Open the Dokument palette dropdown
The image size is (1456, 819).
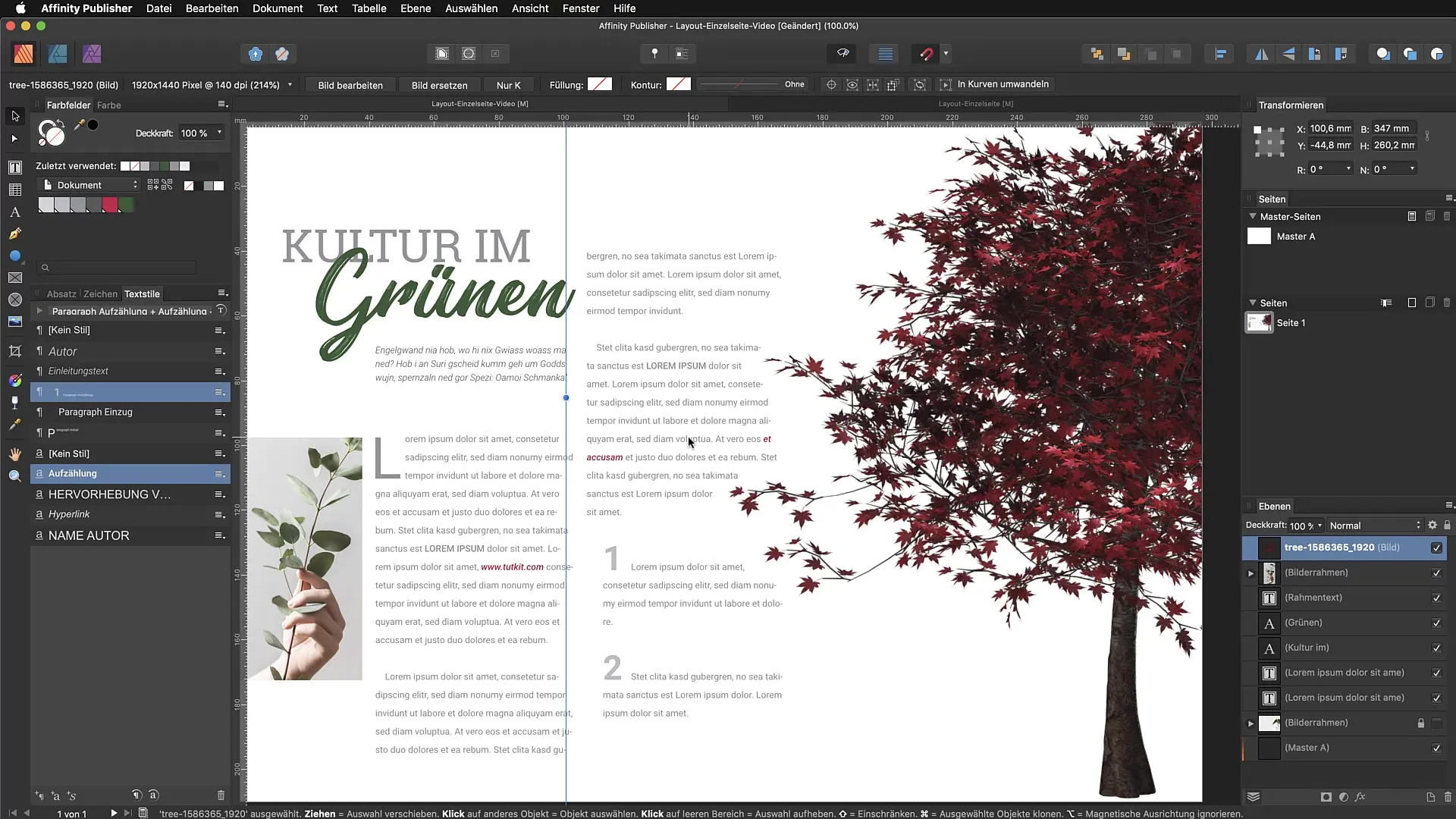(x=89, y=185)
